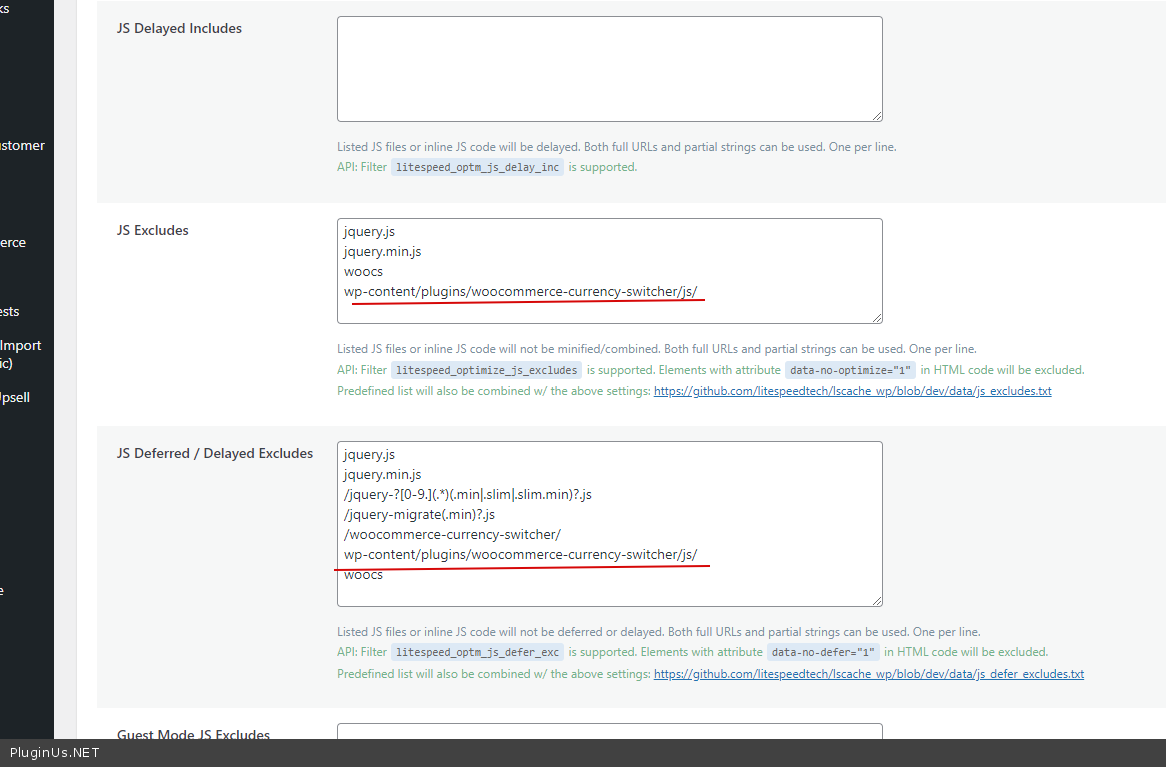The width and height of the screenshot is (1166, 767).
Task: Click '/woocommerce-currency-switcher/' line in Deferred Excludes
Action: click(452, 535)
